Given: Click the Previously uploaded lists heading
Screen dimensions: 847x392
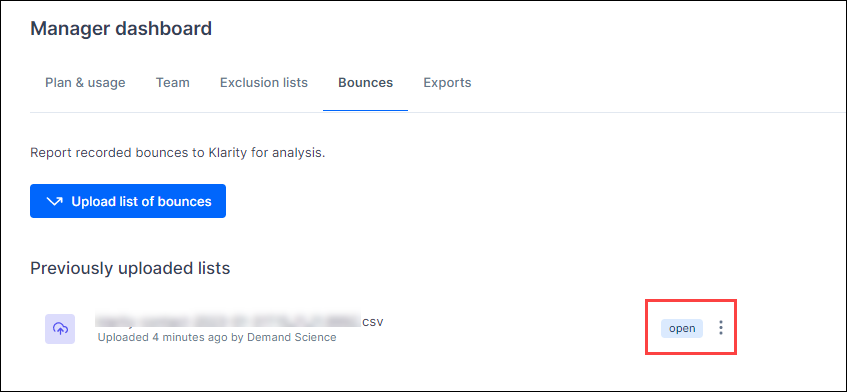Looking at the screenshot, I should 130,268.
